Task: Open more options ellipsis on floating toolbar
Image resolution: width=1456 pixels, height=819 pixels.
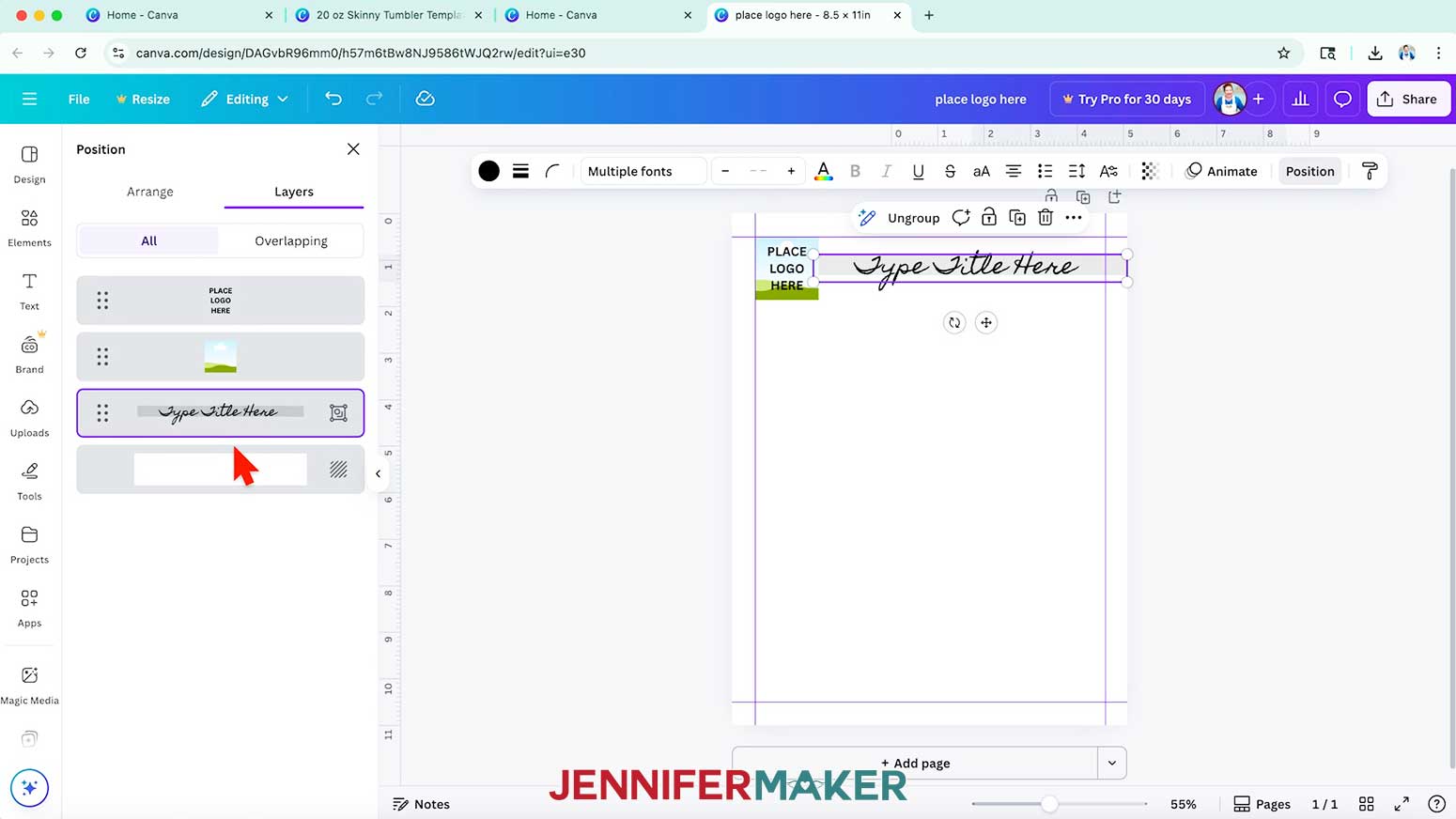Action: [1074, 218]
